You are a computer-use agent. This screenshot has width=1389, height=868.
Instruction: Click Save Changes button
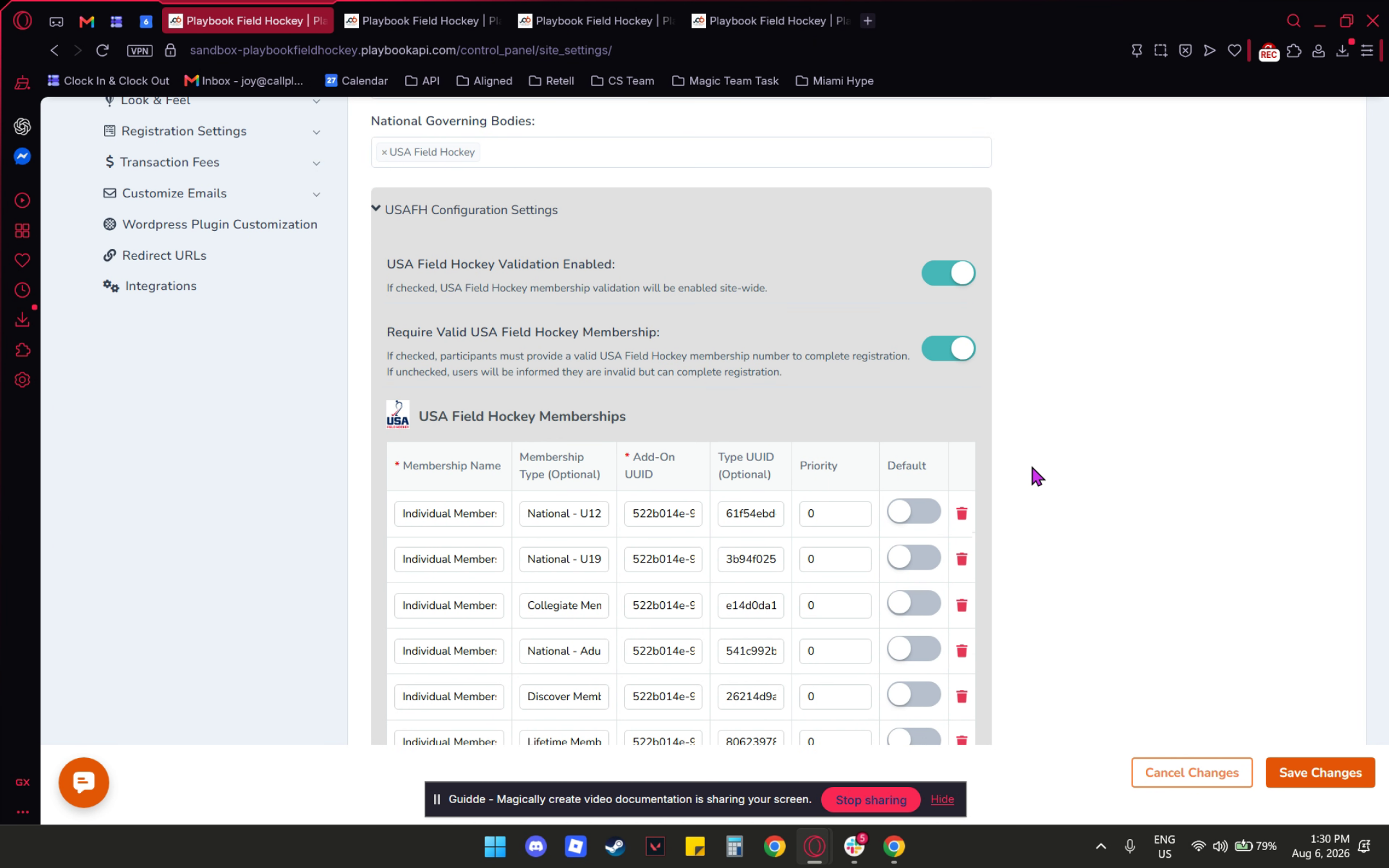pos(1320,772)
